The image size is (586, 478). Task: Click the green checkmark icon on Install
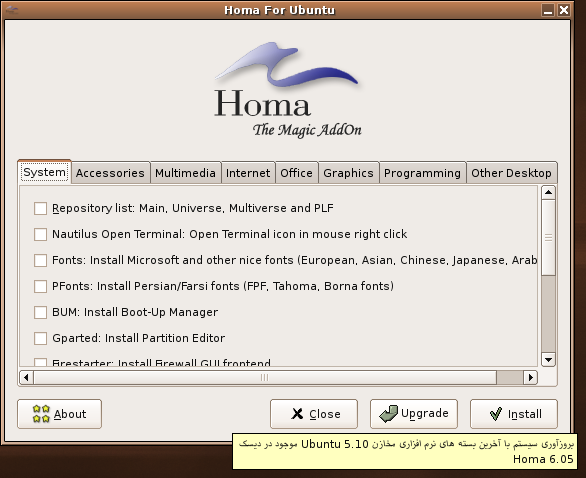pos(496,414)
